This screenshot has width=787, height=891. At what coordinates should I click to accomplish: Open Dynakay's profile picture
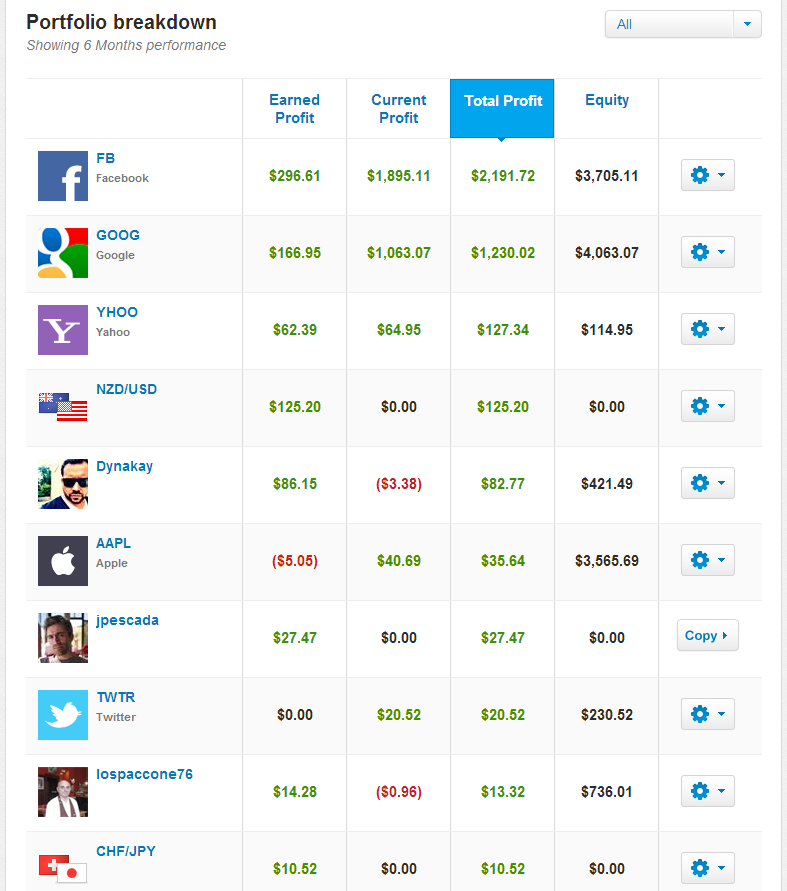point(63,484)
